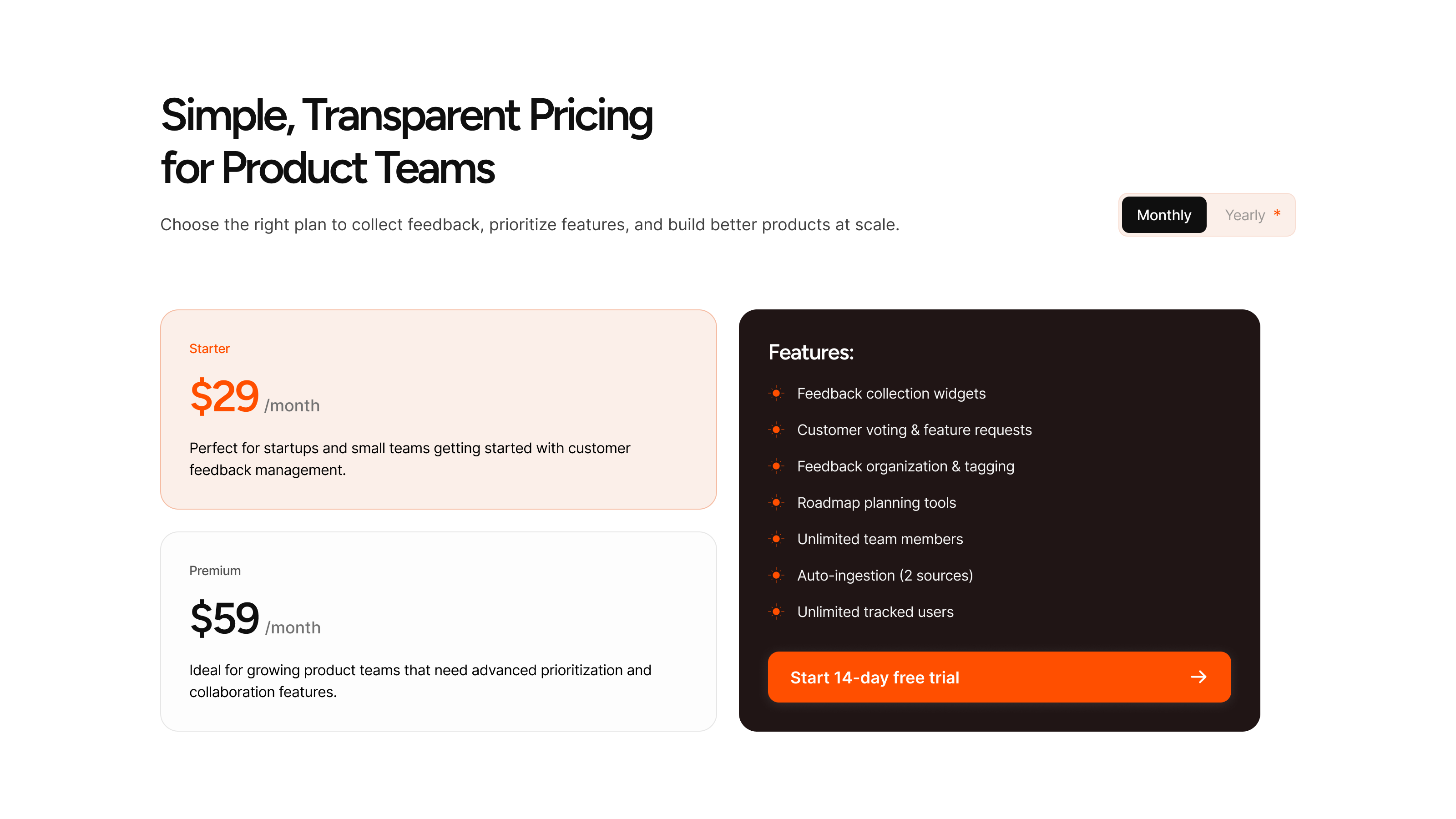Click bullet icon beside Unlimited team members

click(776, 539)
